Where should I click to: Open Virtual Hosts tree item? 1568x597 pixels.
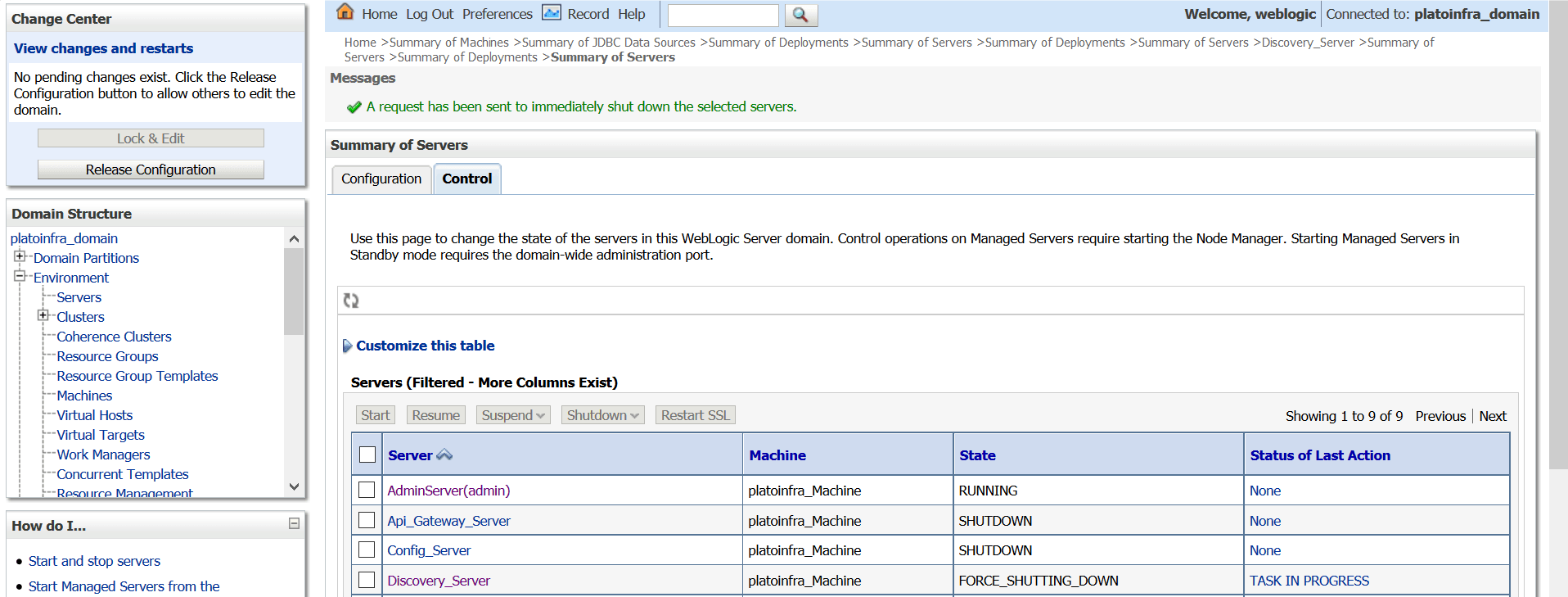coord(94,415)
